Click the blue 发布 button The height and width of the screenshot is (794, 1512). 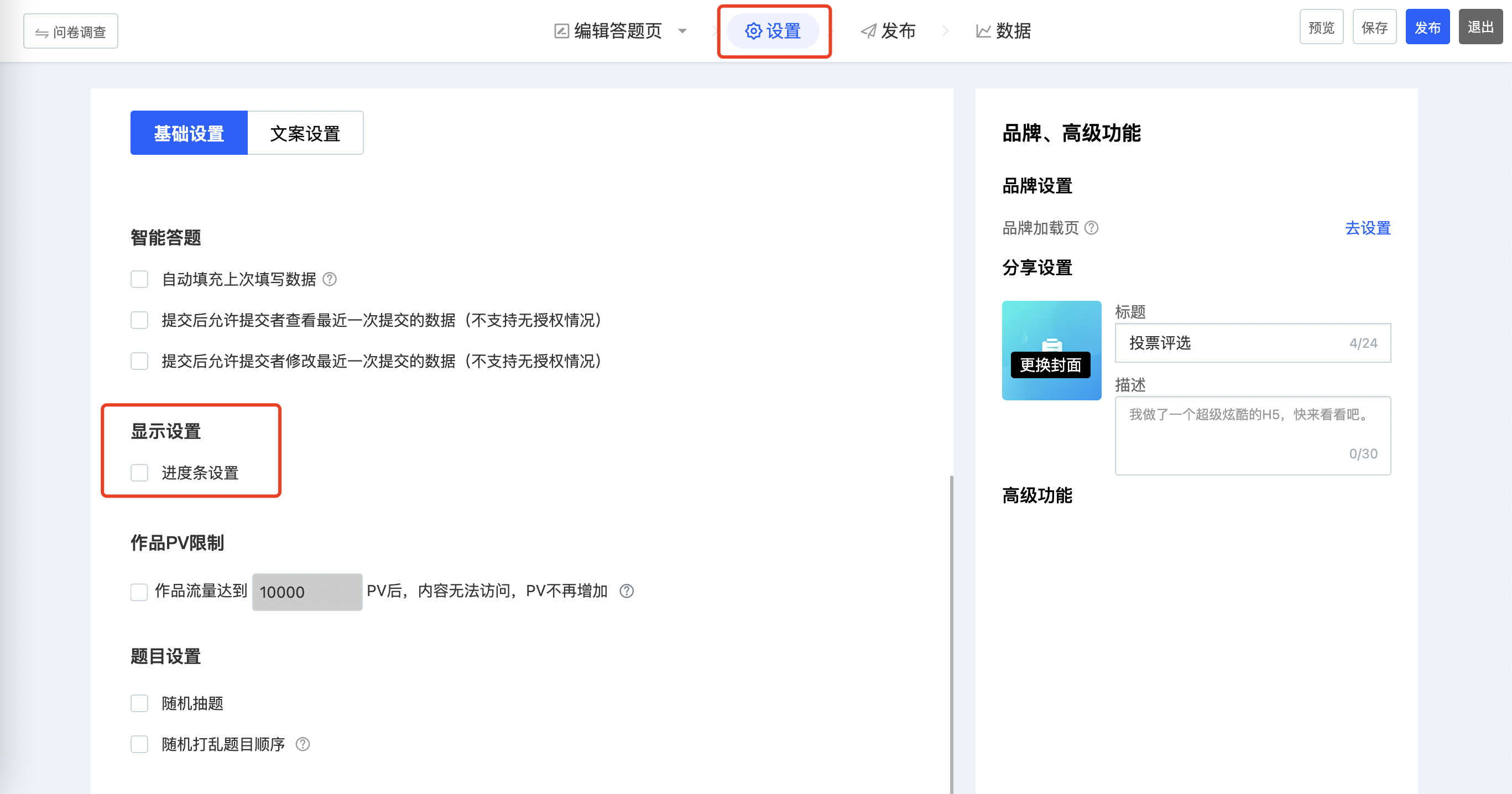(1427, 27)
